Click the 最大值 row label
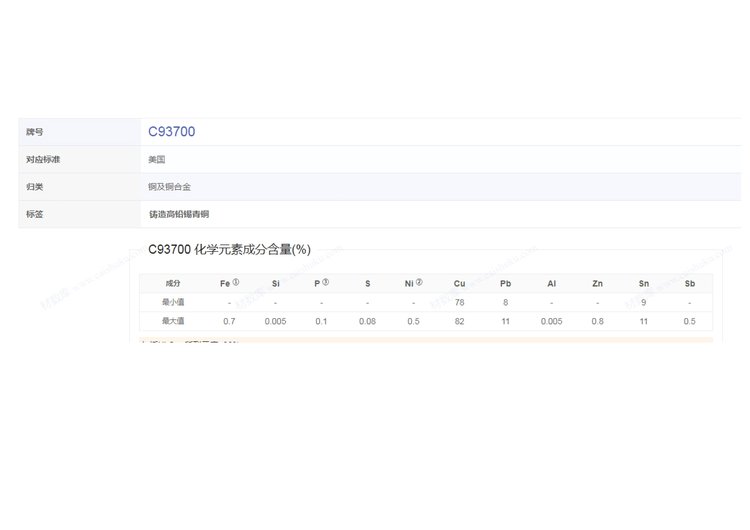 pos(173,321)
